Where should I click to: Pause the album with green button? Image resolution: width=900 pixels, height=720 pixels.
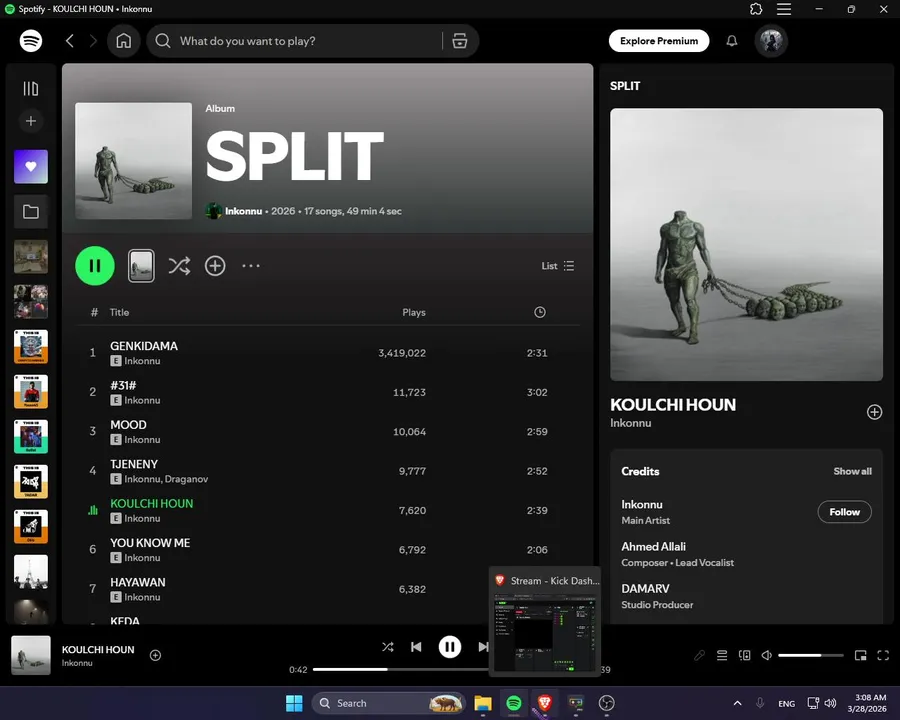[95, 266]
